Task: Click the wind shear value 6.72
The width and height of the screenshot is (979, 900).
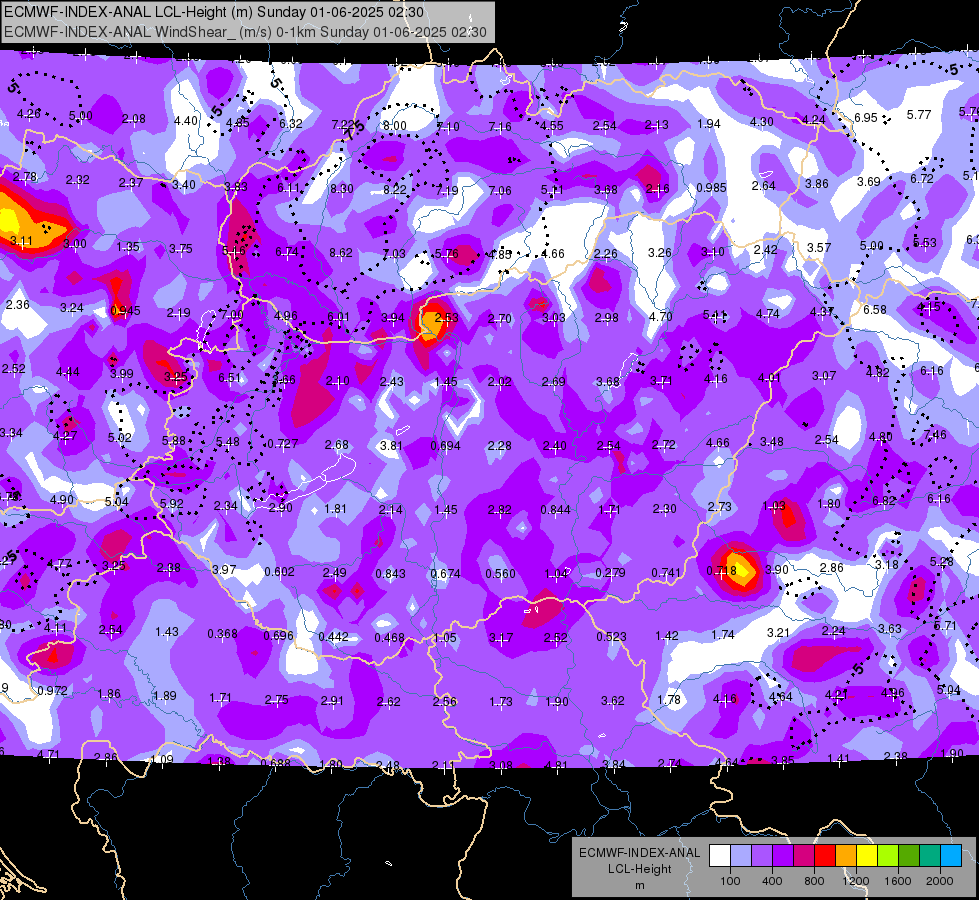Action: click(x=922, y=179)
